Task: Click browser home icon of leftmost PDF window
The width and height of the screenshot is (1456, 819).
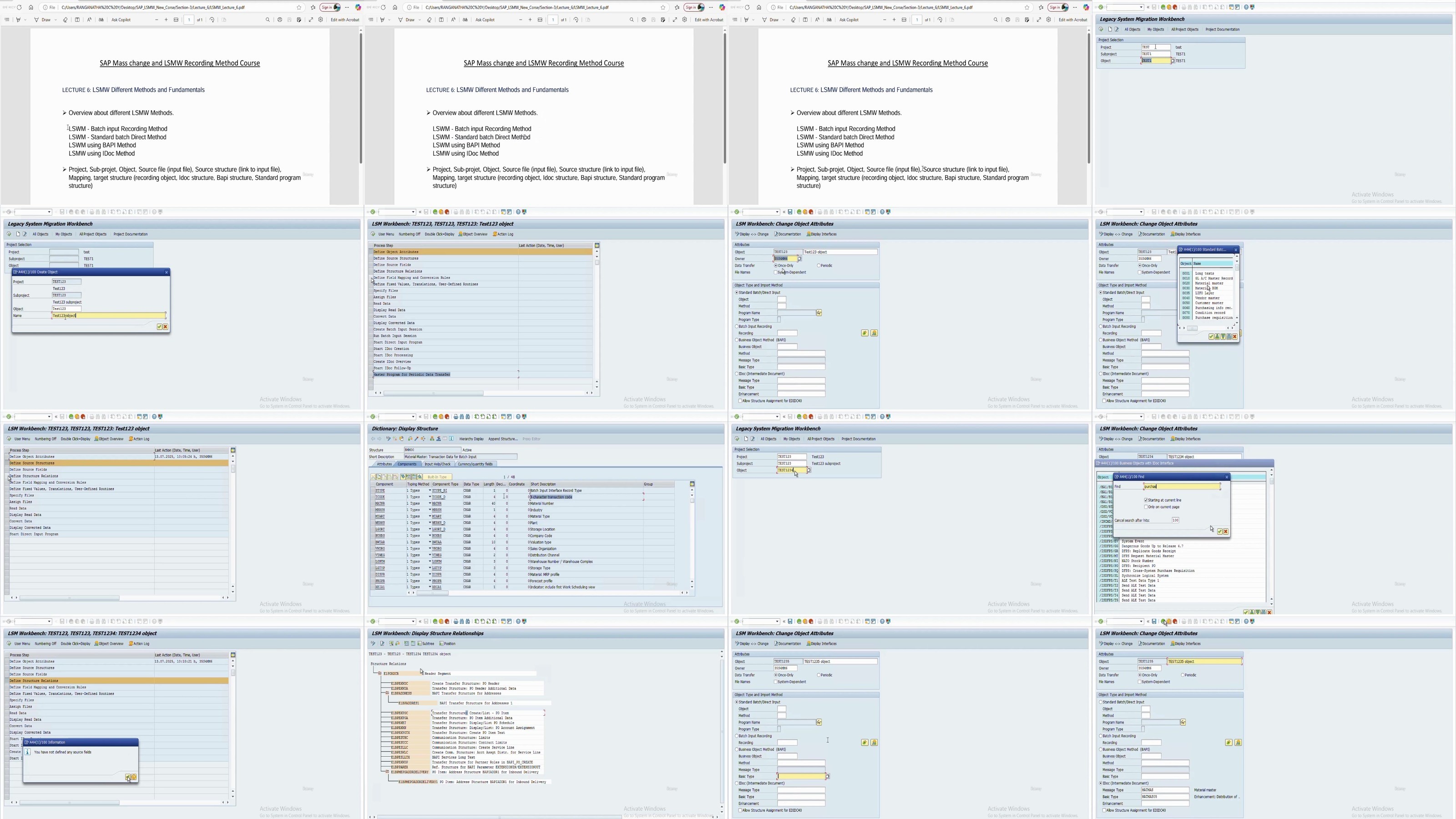Action: tap(30, 7)
